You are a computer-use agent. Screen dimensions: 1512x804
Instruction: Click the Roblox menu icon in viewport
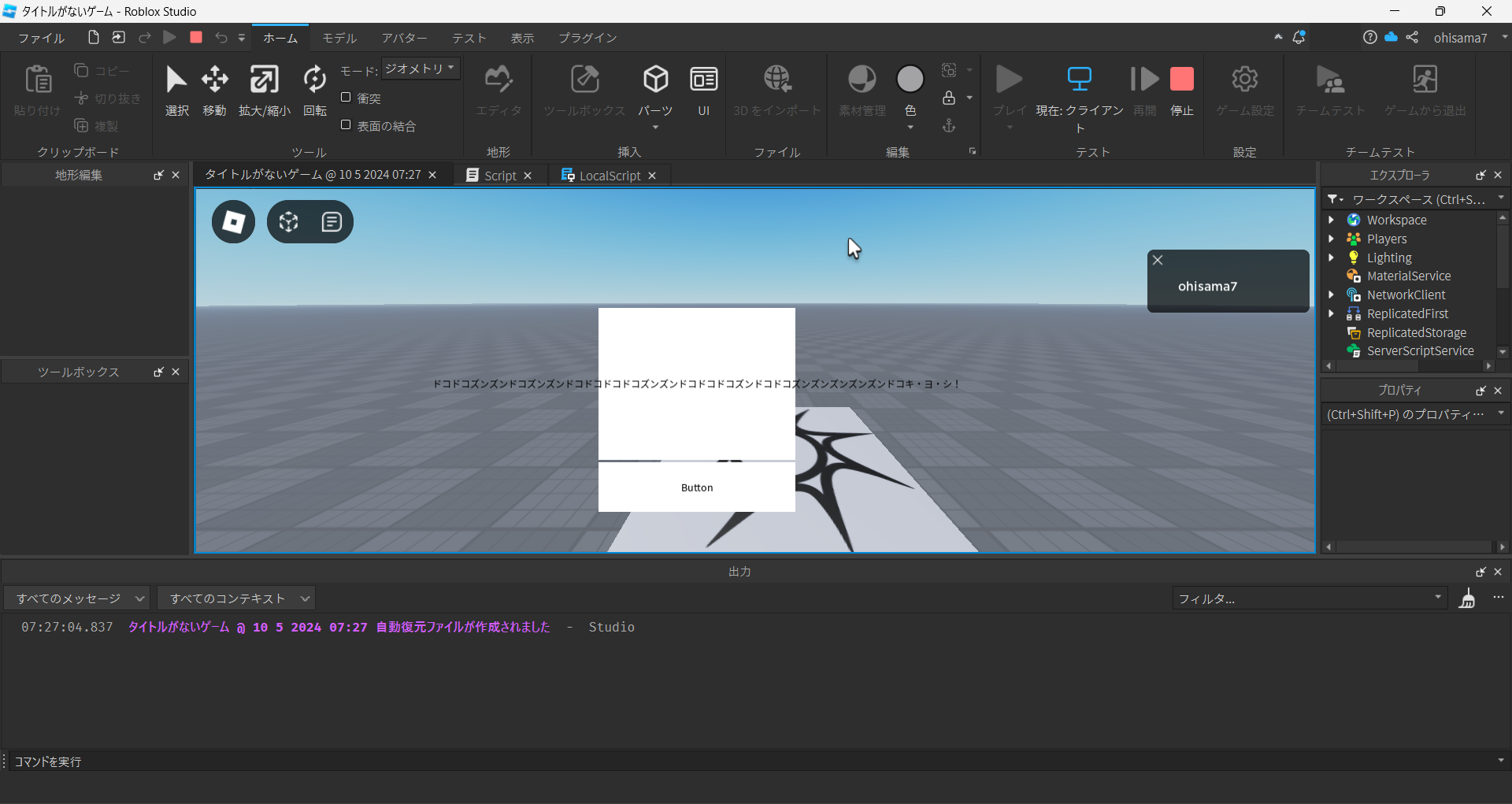(x=233, y=222)
